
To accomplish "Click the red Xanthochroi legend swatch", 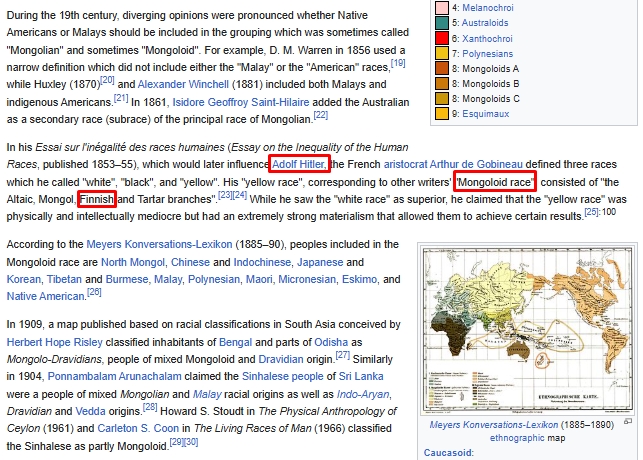I will coord(442,38).
